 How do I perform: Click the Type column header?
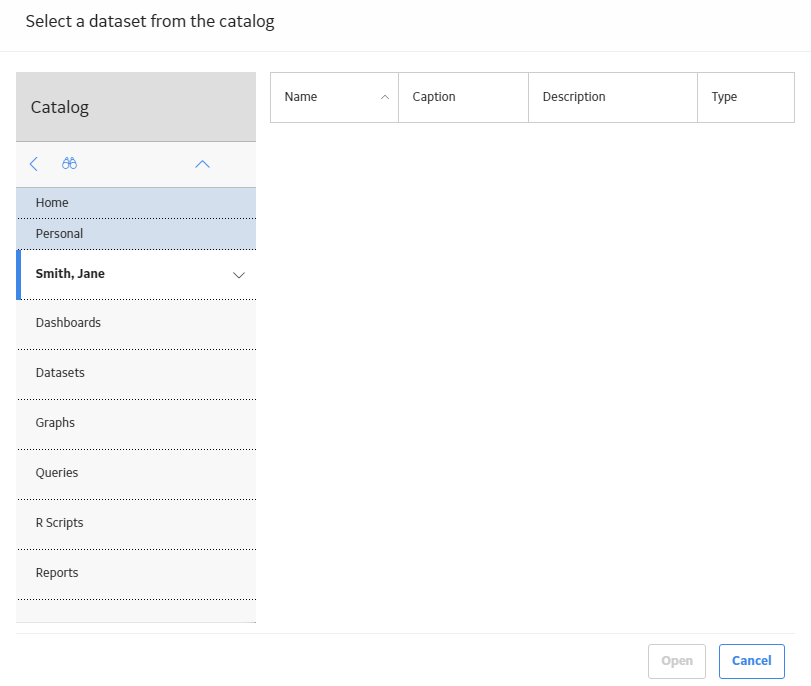click(746, 97)
